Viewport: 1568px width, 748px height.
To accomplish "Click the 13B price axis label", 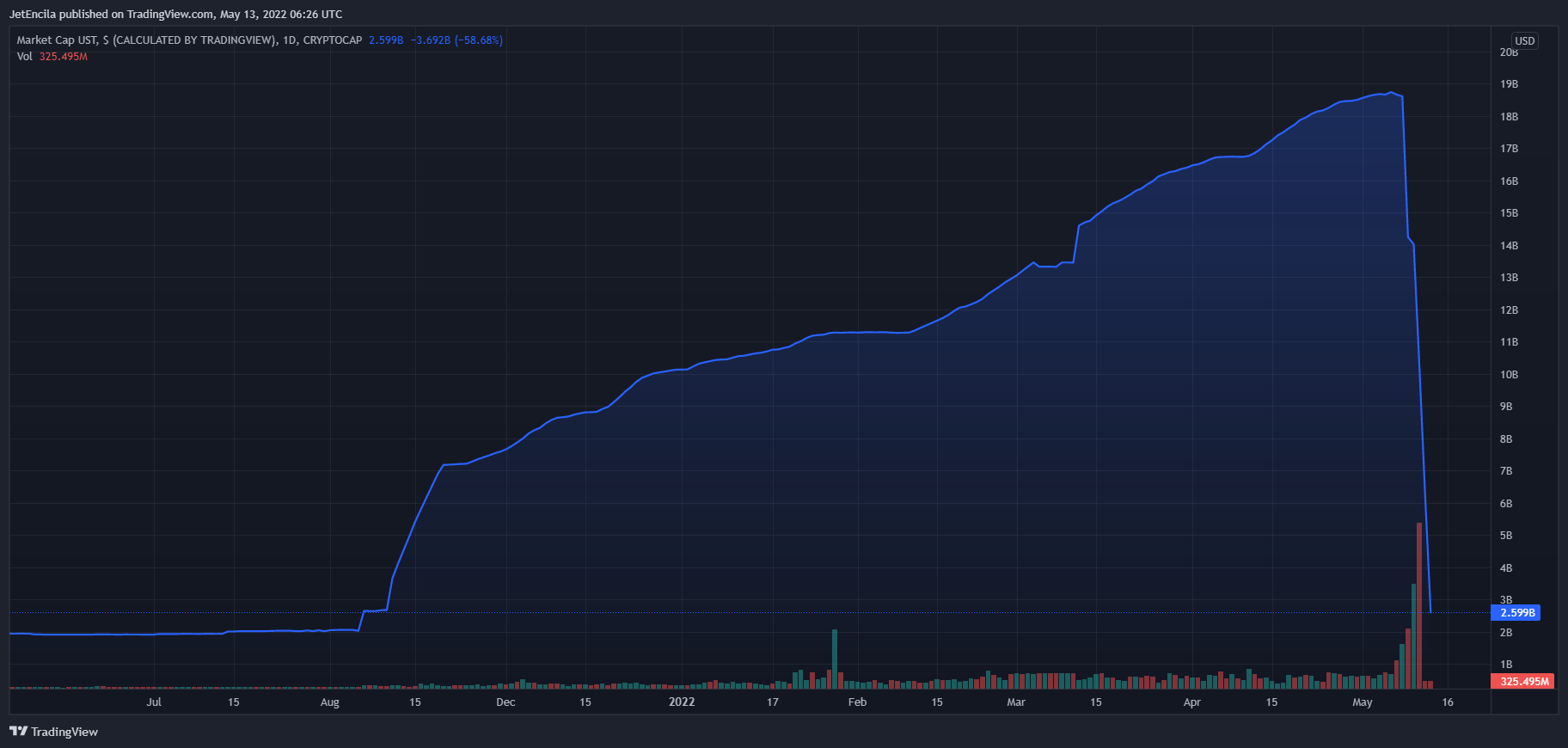I will click(1509, 278).
